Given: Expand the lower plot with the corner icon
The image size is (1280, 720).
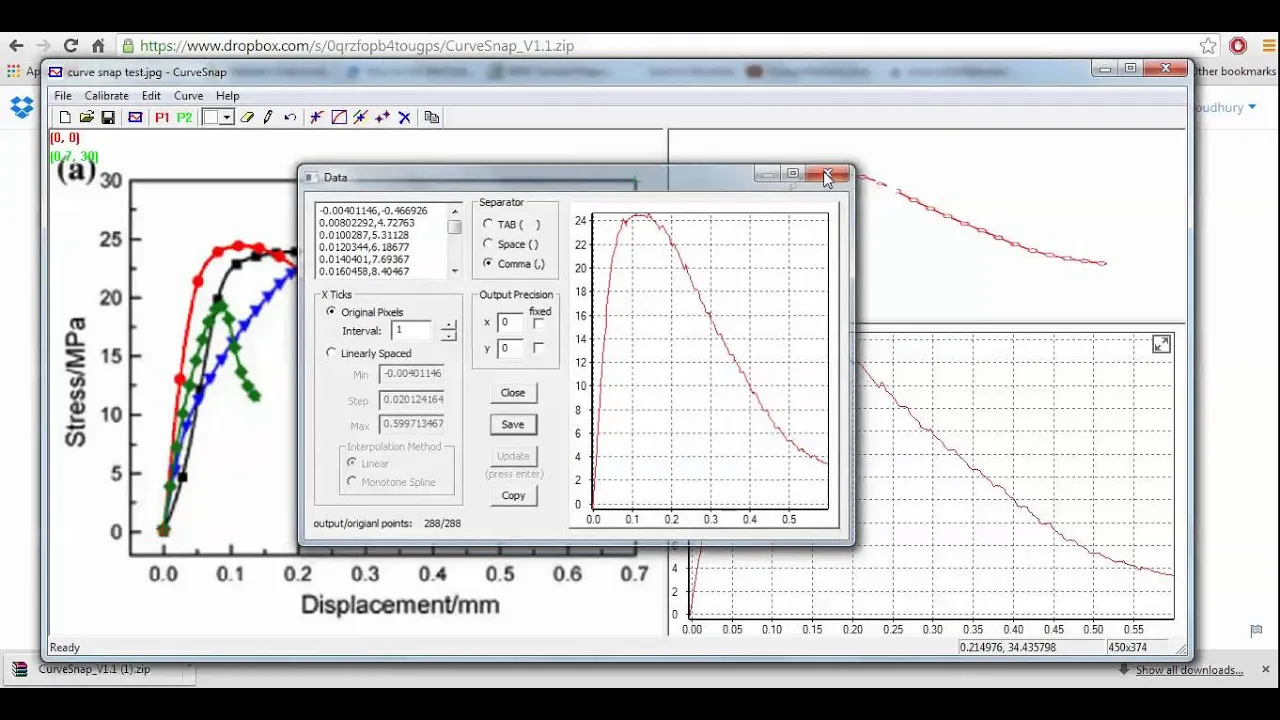Looking at the screenshot, I should click(1161, 344).
